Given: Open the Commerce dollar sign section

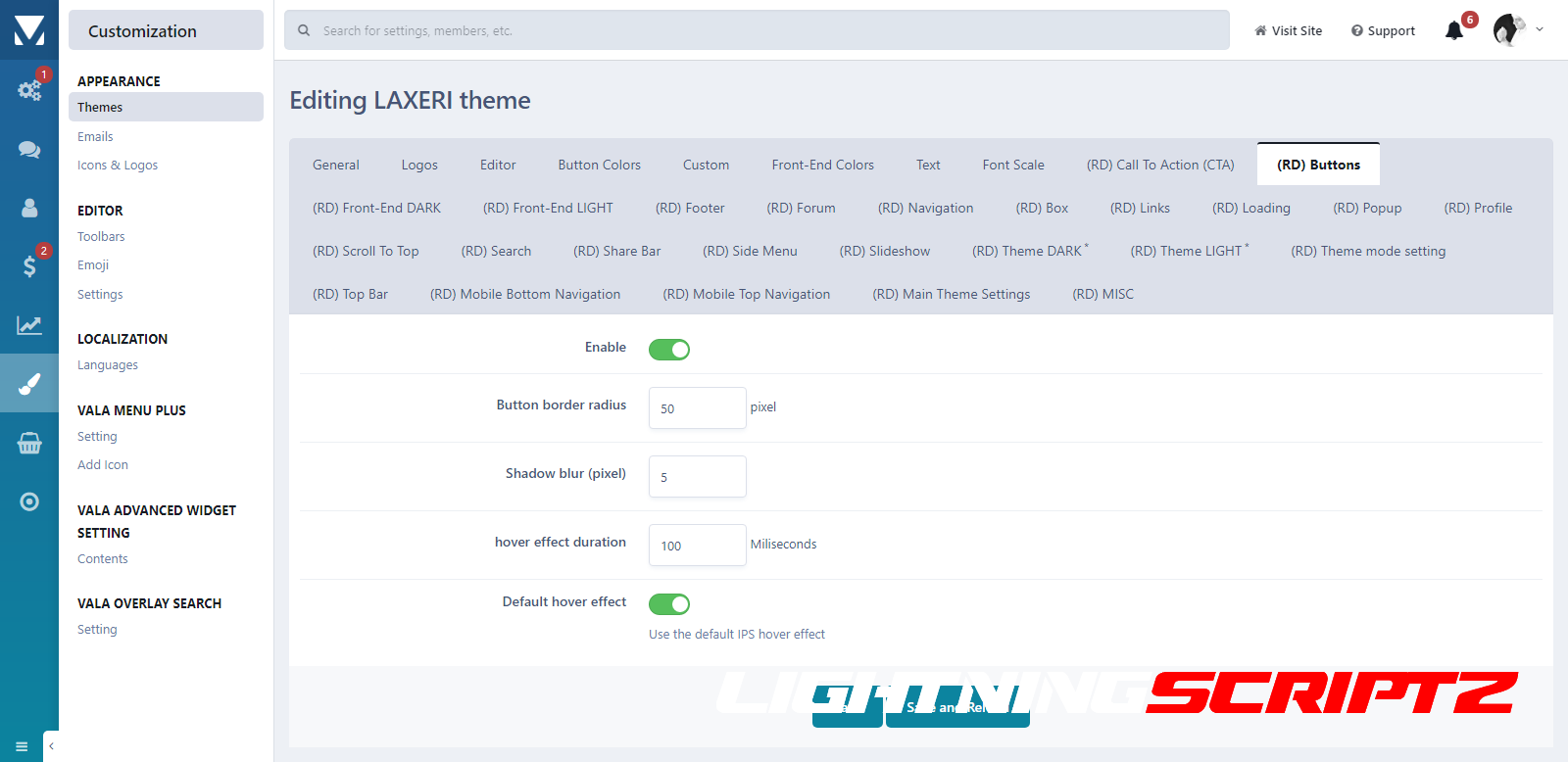Looking at the screenshot, I should click(29, 265).
